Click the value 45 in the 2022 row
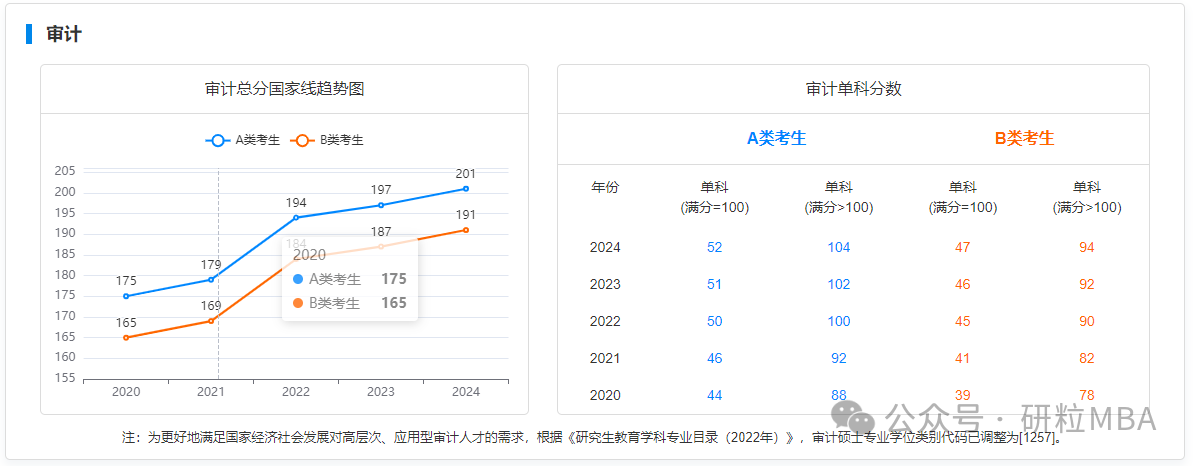The height and width of the screenshot is (466, 1193). click(962, 321)
